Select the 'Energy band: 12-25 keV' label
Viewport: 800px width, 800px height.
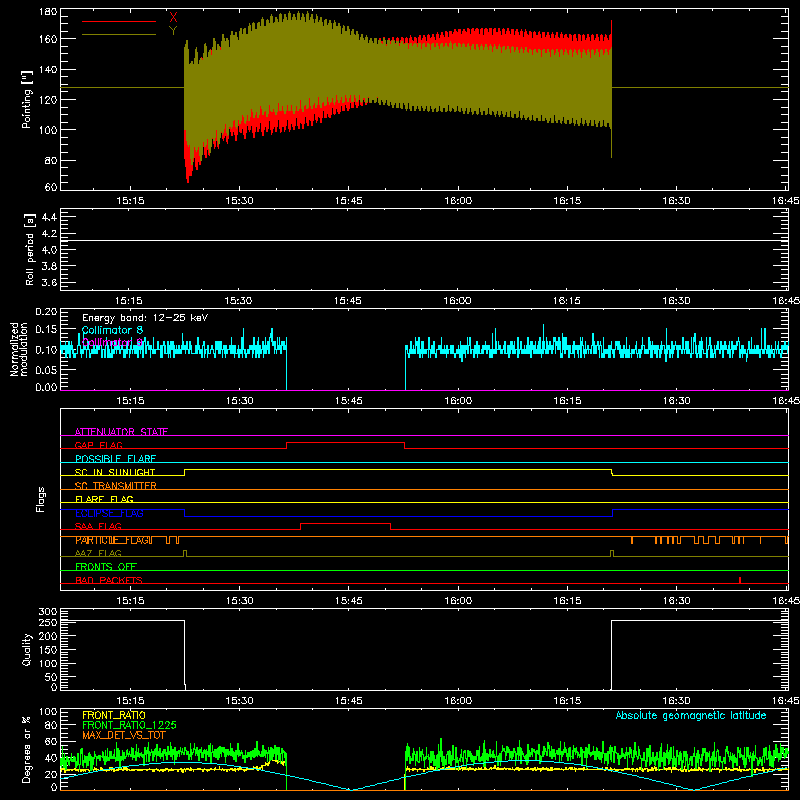(x=145, y=318)
